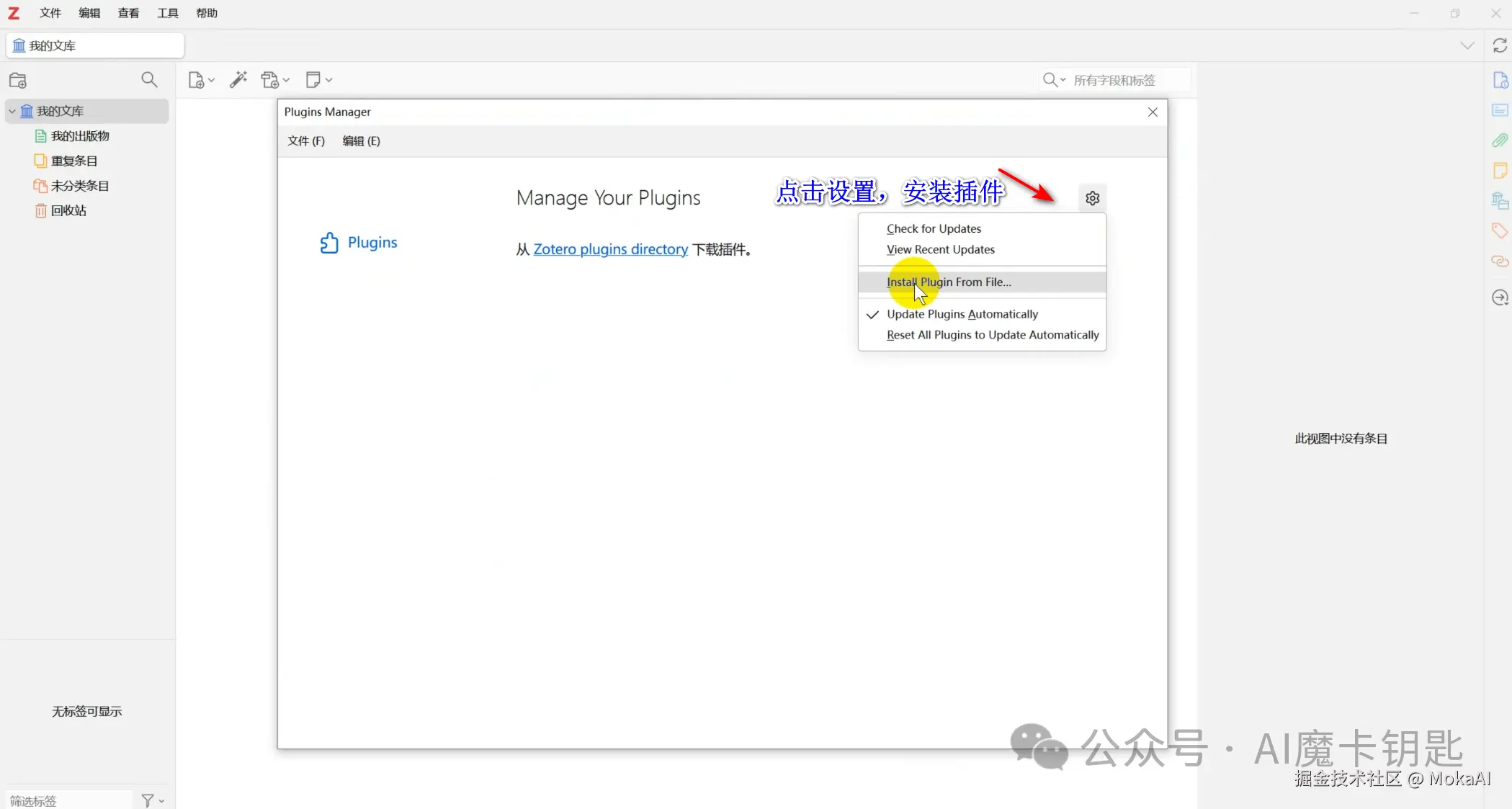Click the collection search magnifier icon

click(x=149, y=80)
